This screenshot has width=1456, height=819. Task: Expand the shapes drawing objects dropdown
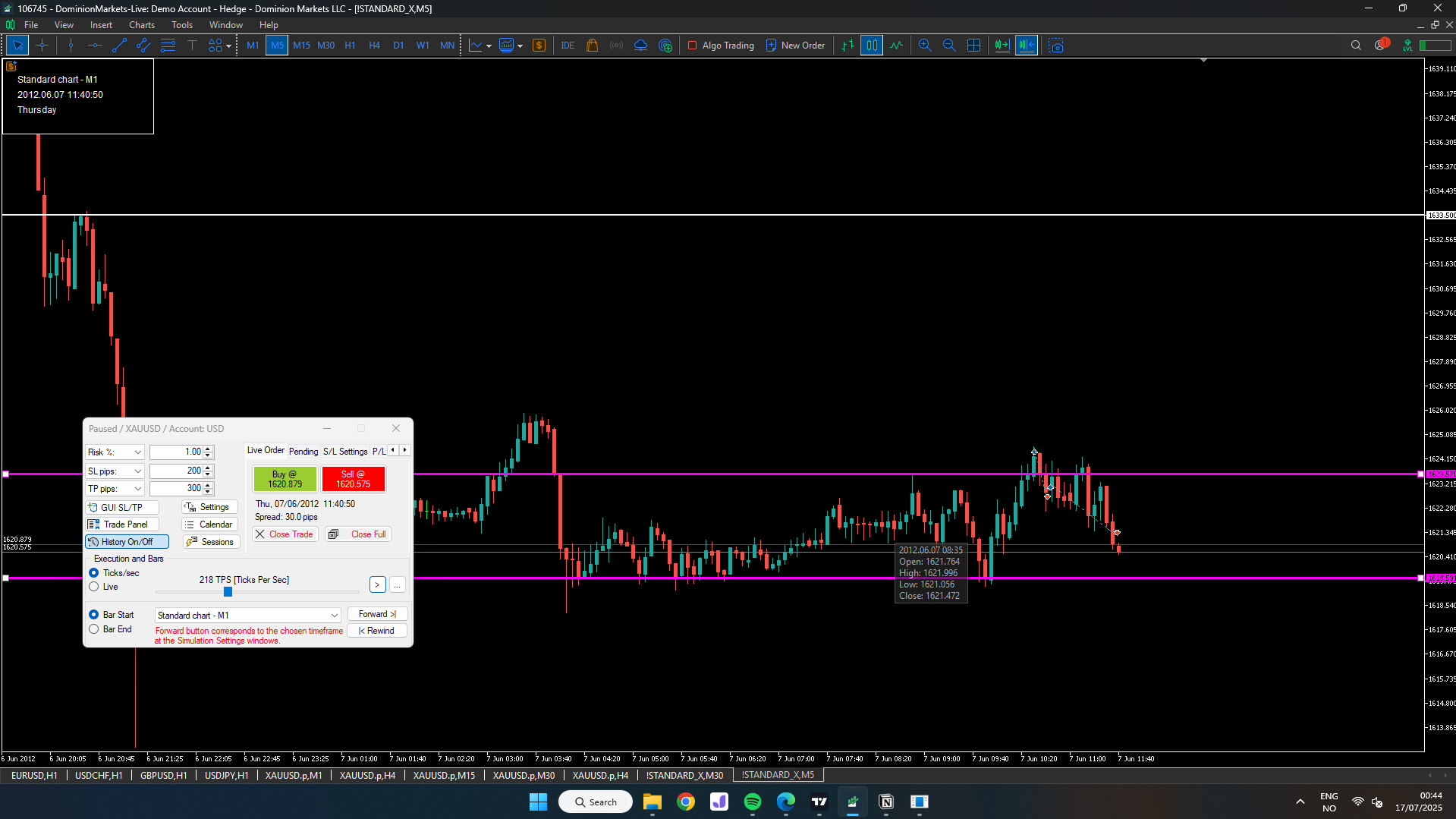[228, 46]
